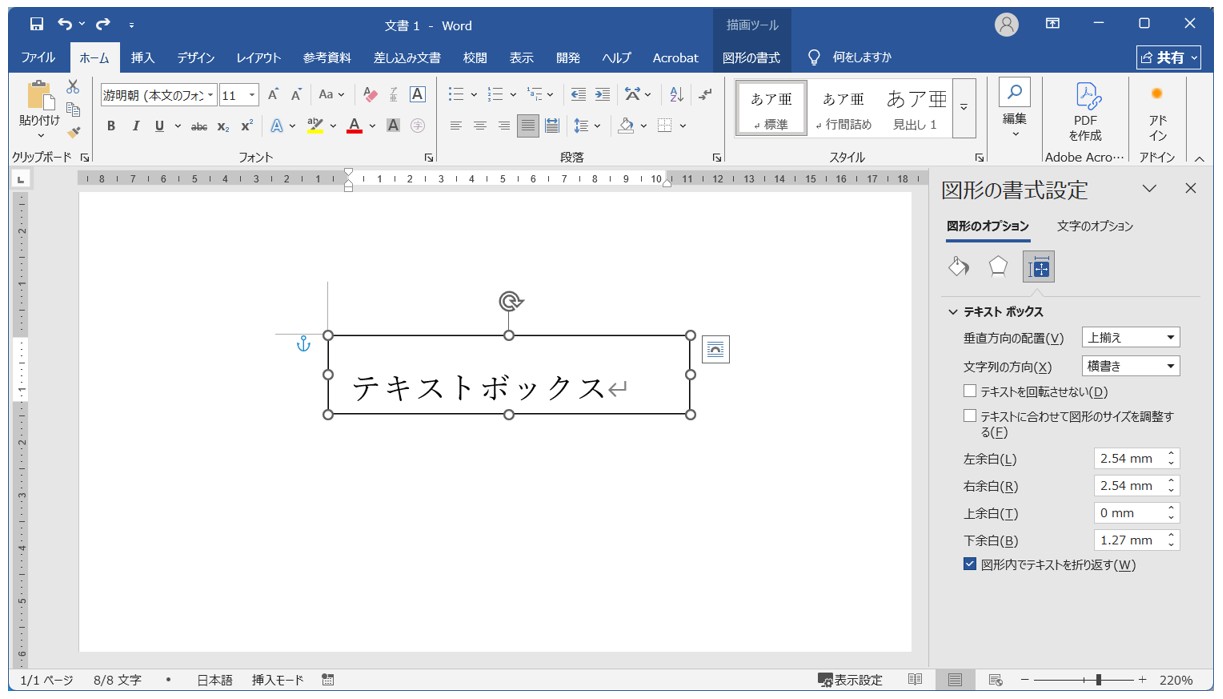Viewport: 1223px width, 699px height.
Task: Switch to web layout view in status bar
Action: 995,680
